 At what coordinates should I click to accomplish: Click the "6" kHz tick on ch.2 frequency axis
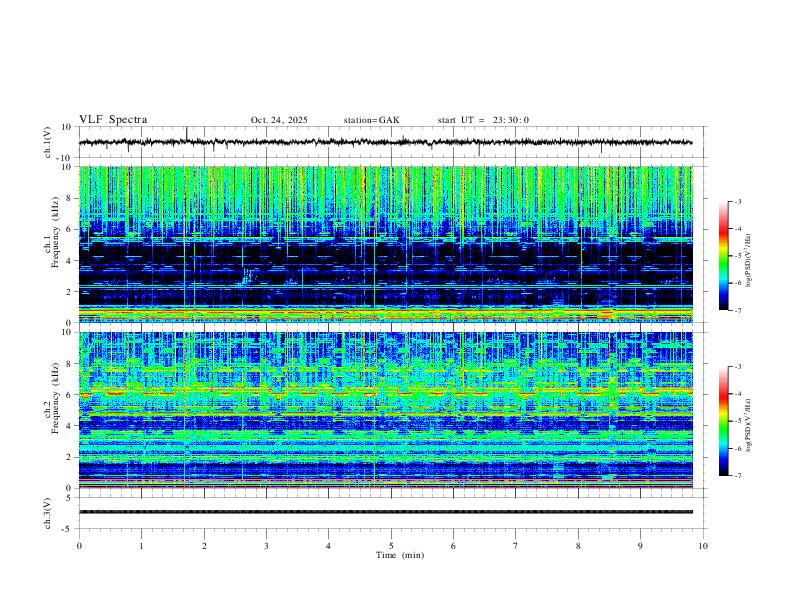(x=70, y=395)
